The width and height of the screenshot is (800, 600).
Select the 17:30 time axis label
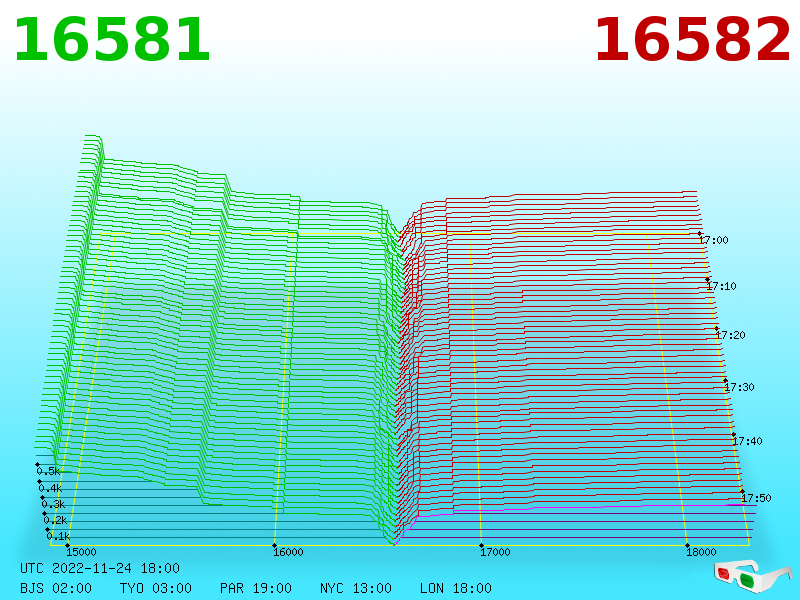point(739,387)
